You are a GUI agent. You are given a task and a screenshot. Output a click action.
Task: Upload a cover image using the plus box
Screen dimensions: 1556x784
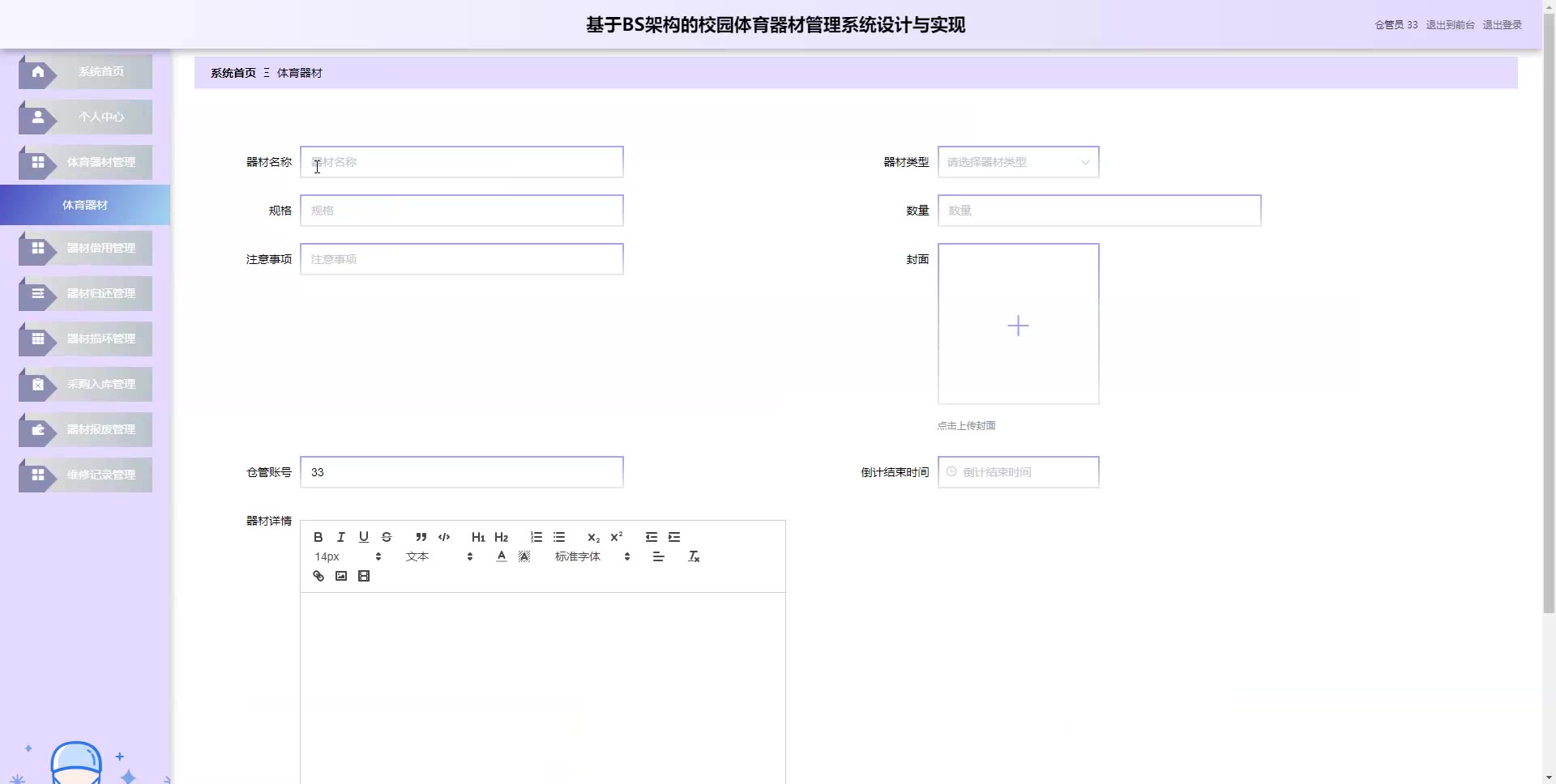[x=1018, y=324]
